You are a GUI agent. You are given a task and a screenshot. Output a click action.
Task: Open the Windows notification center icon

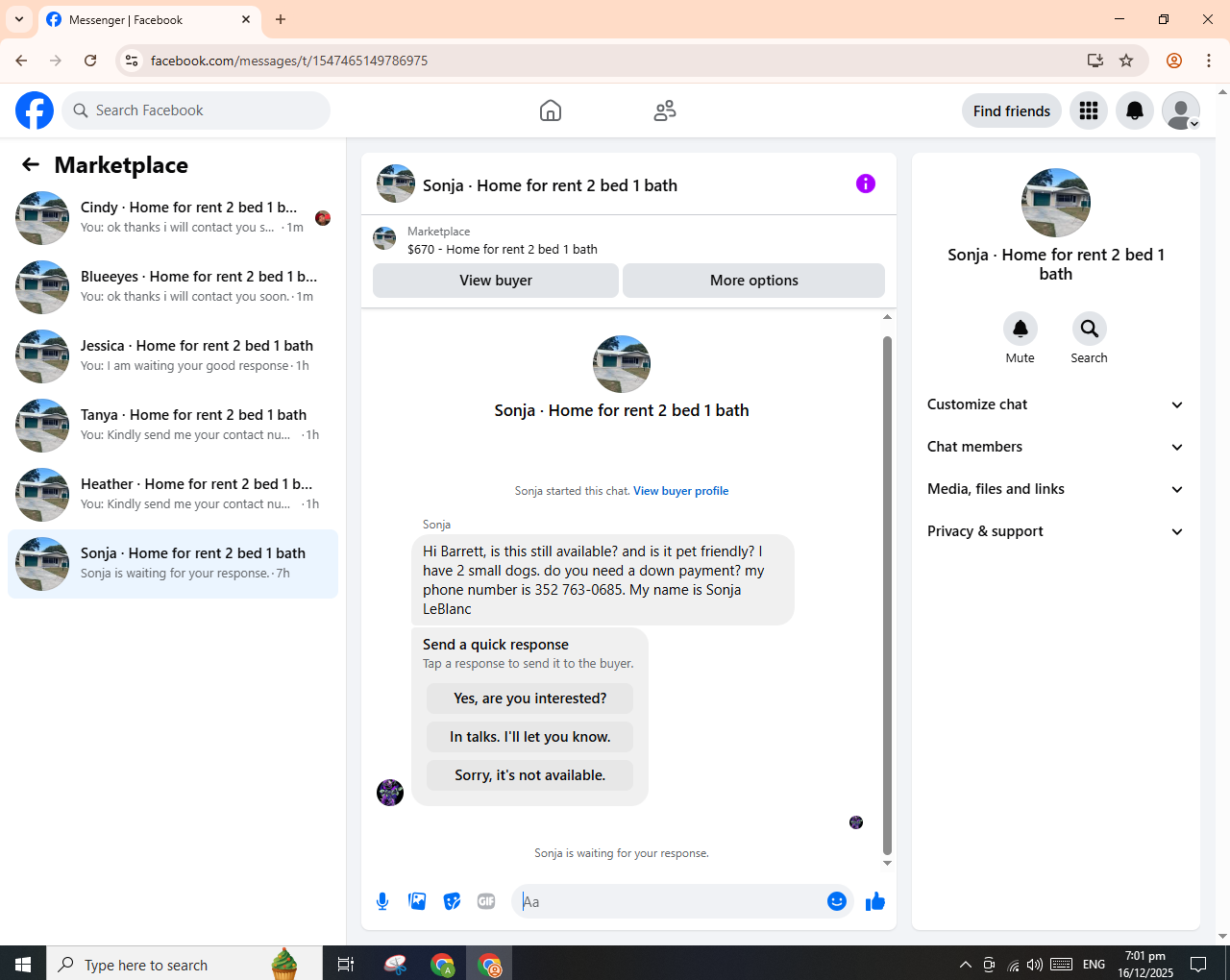tap(1198, 964)
